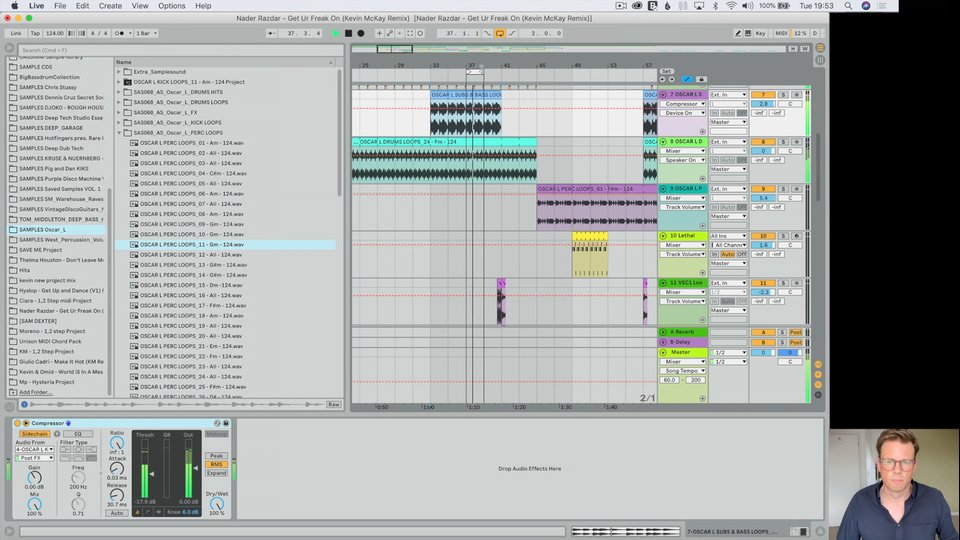Adjust the Compressor Ratio knob
The image size is (960, 540).
point(116,443)
